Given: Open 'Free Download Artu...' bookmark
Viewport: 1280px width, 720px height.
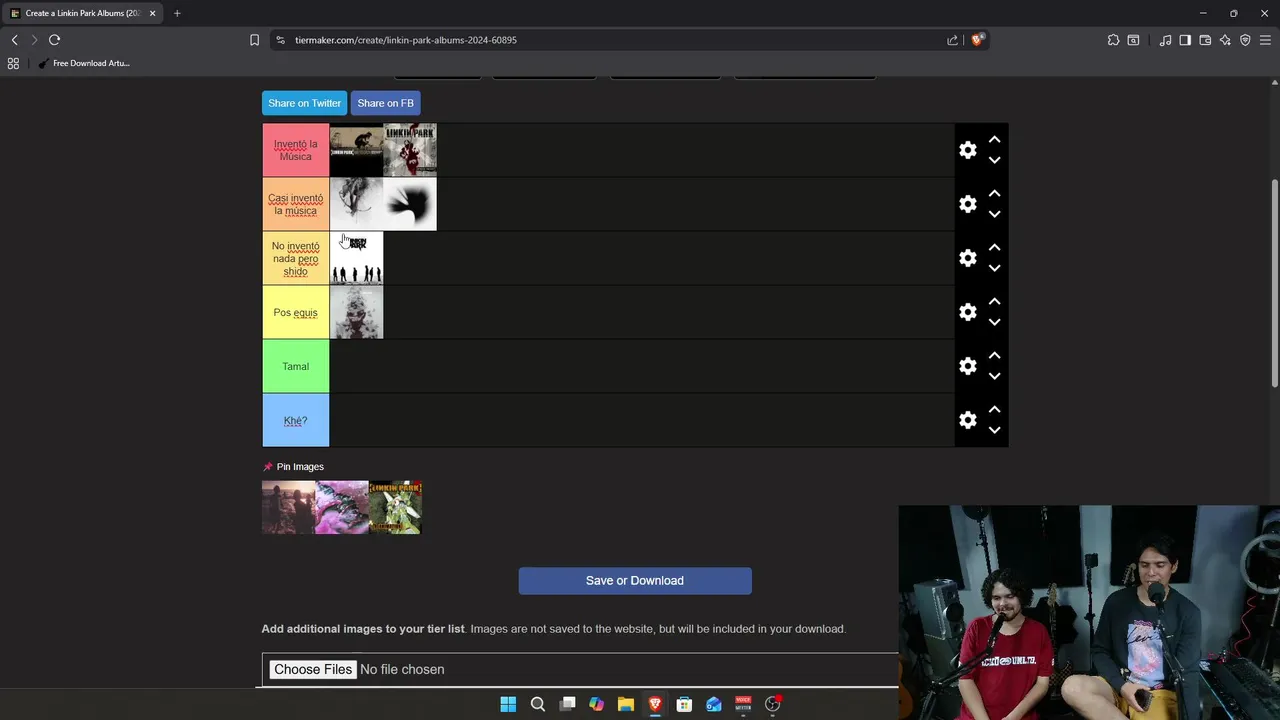Looking at the screenshot, I should point(84,63).
